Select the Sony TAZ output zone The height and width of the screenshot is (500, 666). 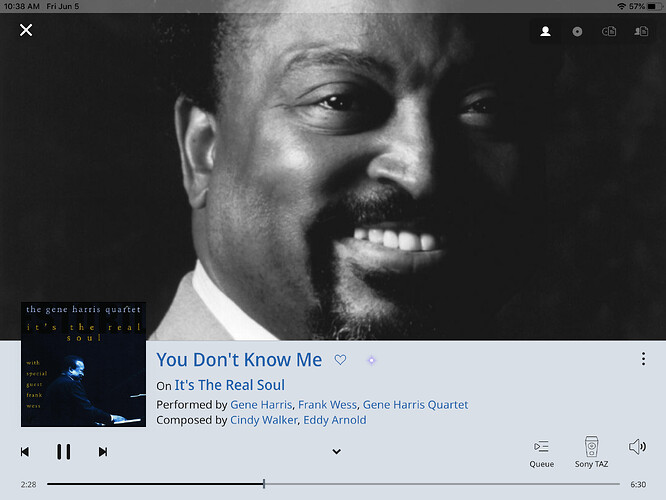(x=591, y=452)
